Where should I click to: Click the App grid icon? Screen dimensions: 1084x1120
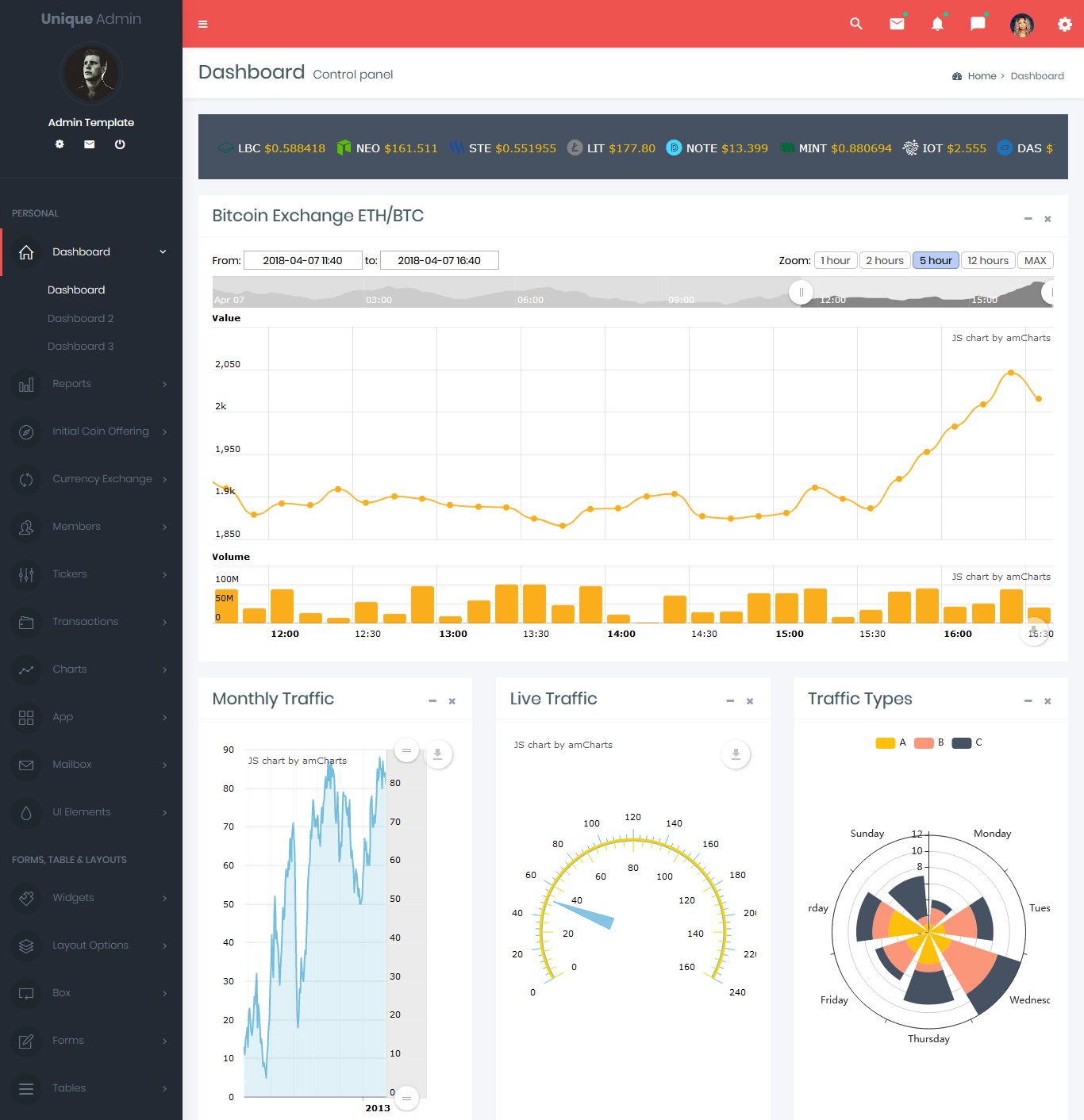click(x=26, y=718)
